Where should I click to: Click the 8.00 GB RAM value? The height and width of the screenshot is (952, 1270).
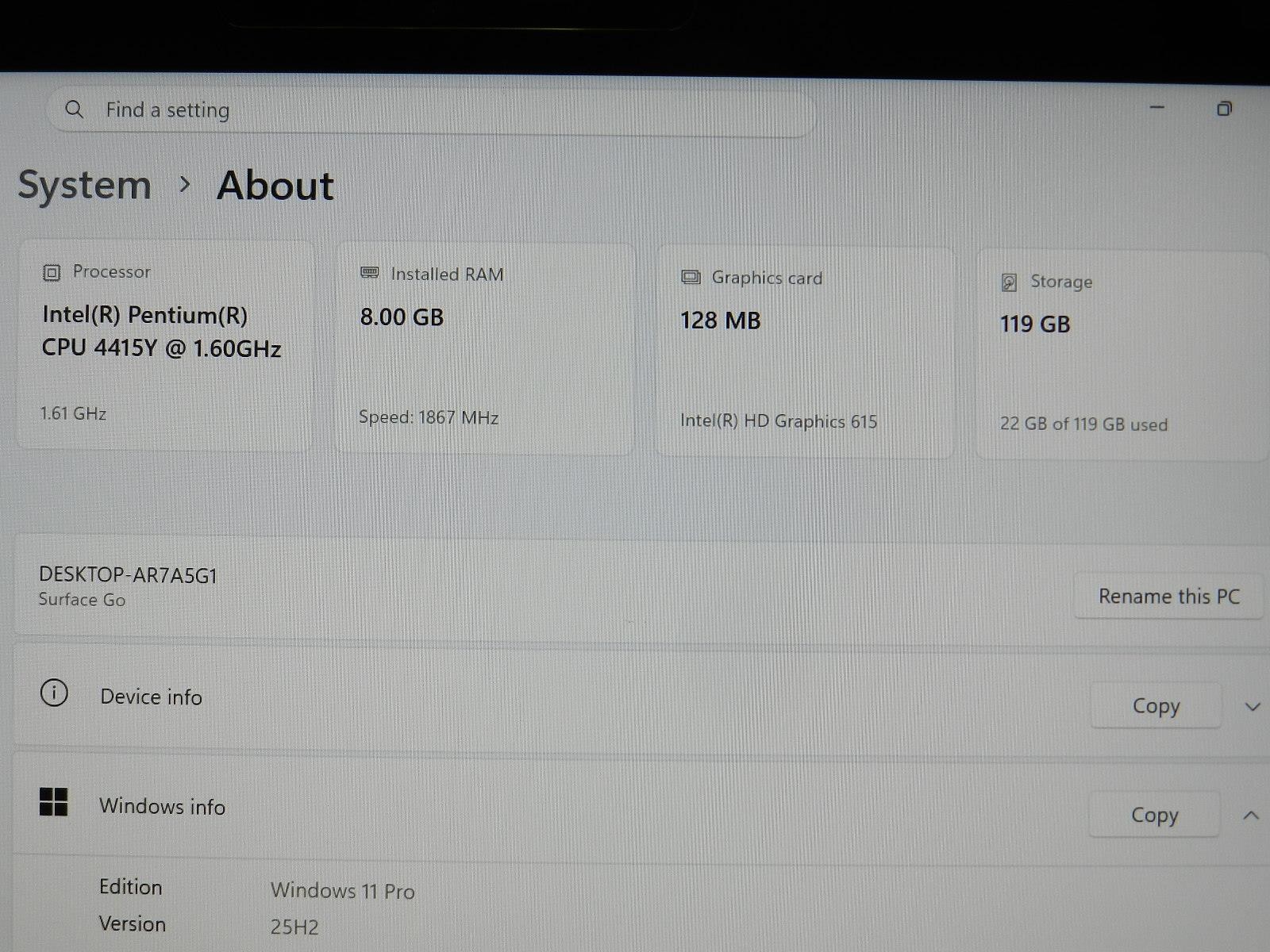tap(402, 317)
